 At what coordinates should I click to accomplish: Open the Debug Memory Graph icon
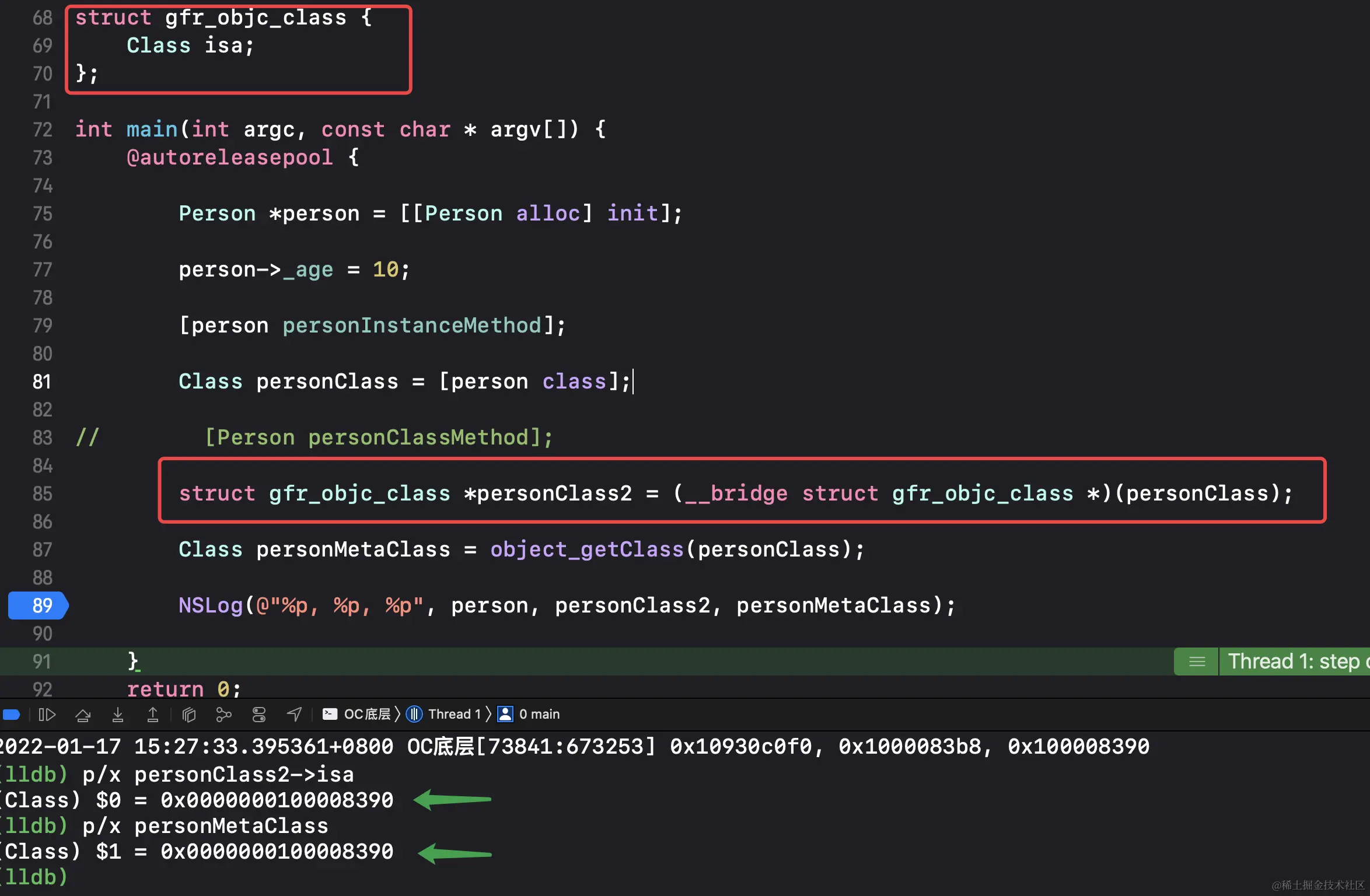pyautogui.click(x=224, y=715)
